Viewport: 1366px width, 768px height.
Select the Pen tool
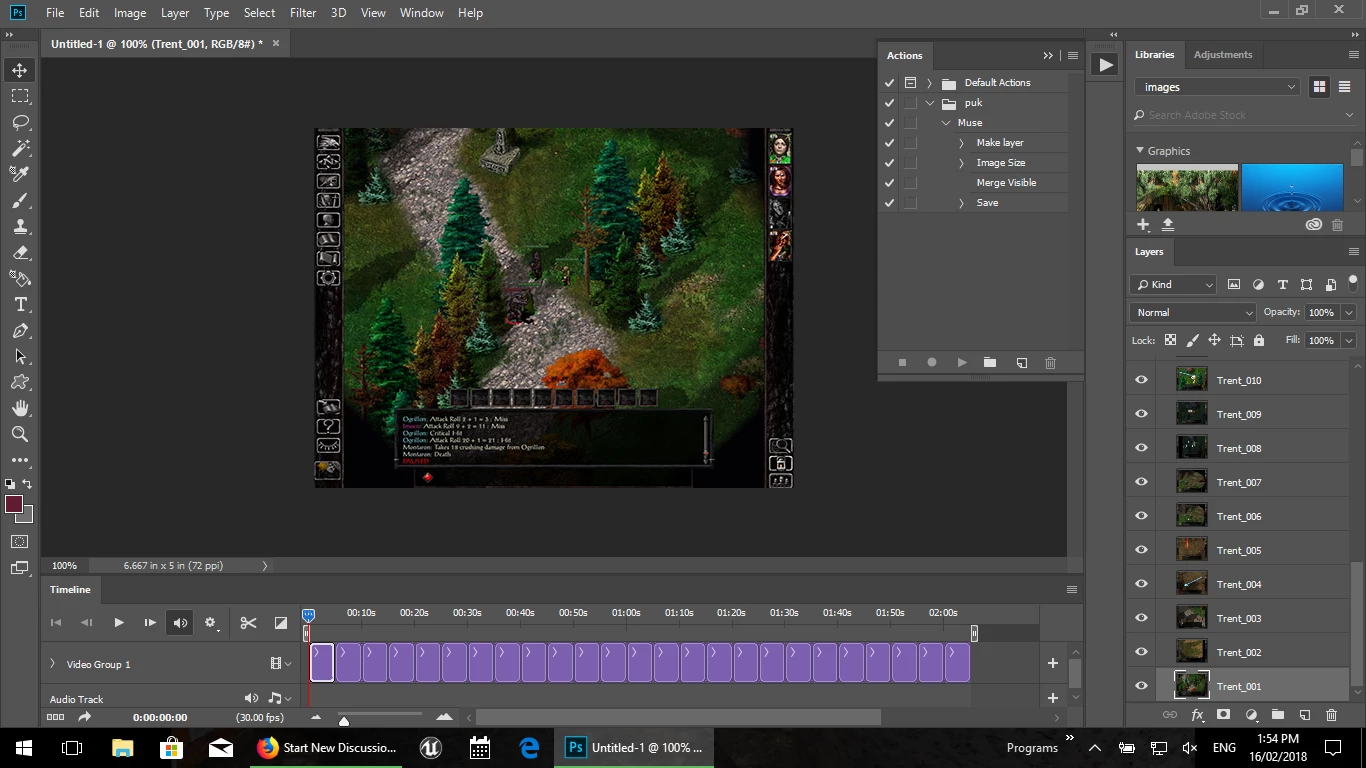coord(20,331)
